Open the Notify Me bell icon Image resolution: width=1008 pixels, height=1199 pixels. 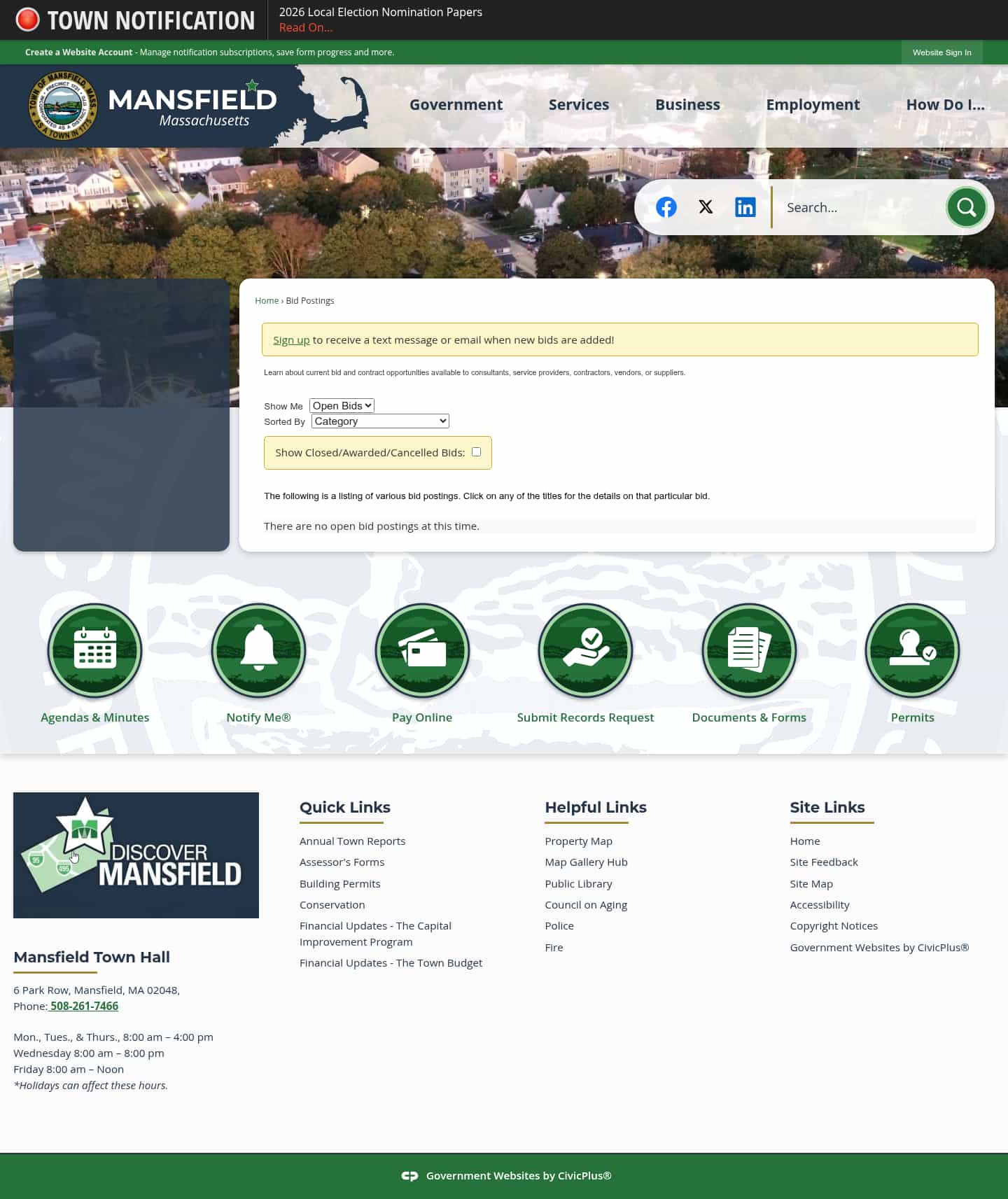pos(258,651)
